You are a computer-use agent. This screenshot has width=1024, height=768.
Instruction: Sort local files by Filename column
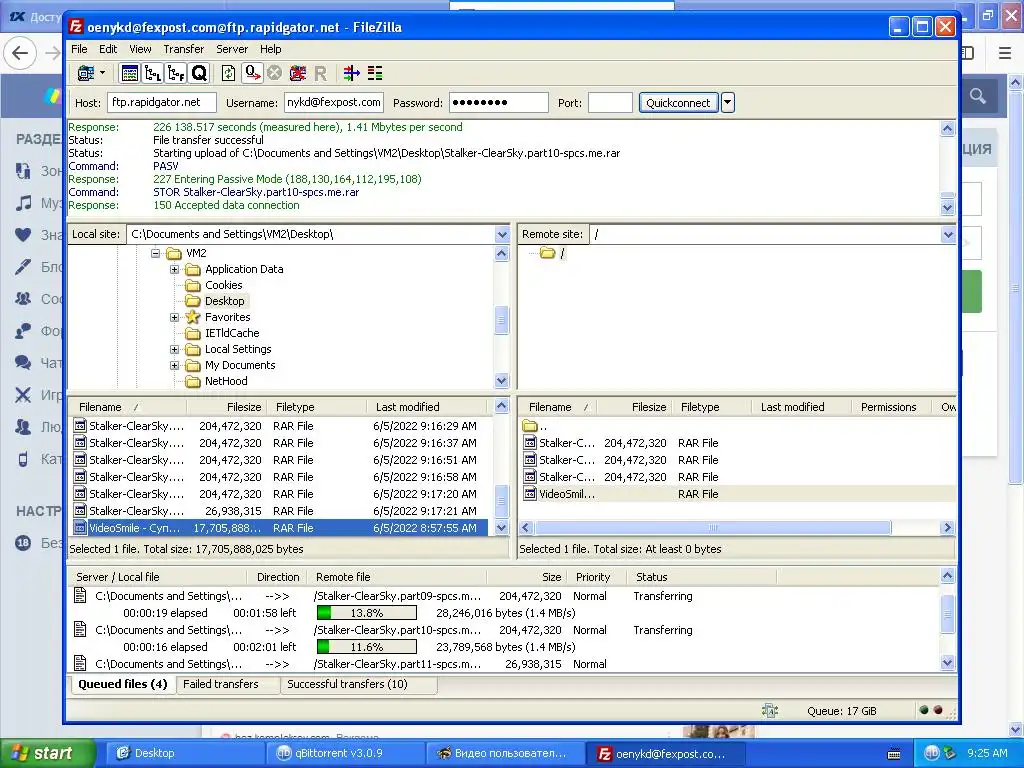coord(127,407)
